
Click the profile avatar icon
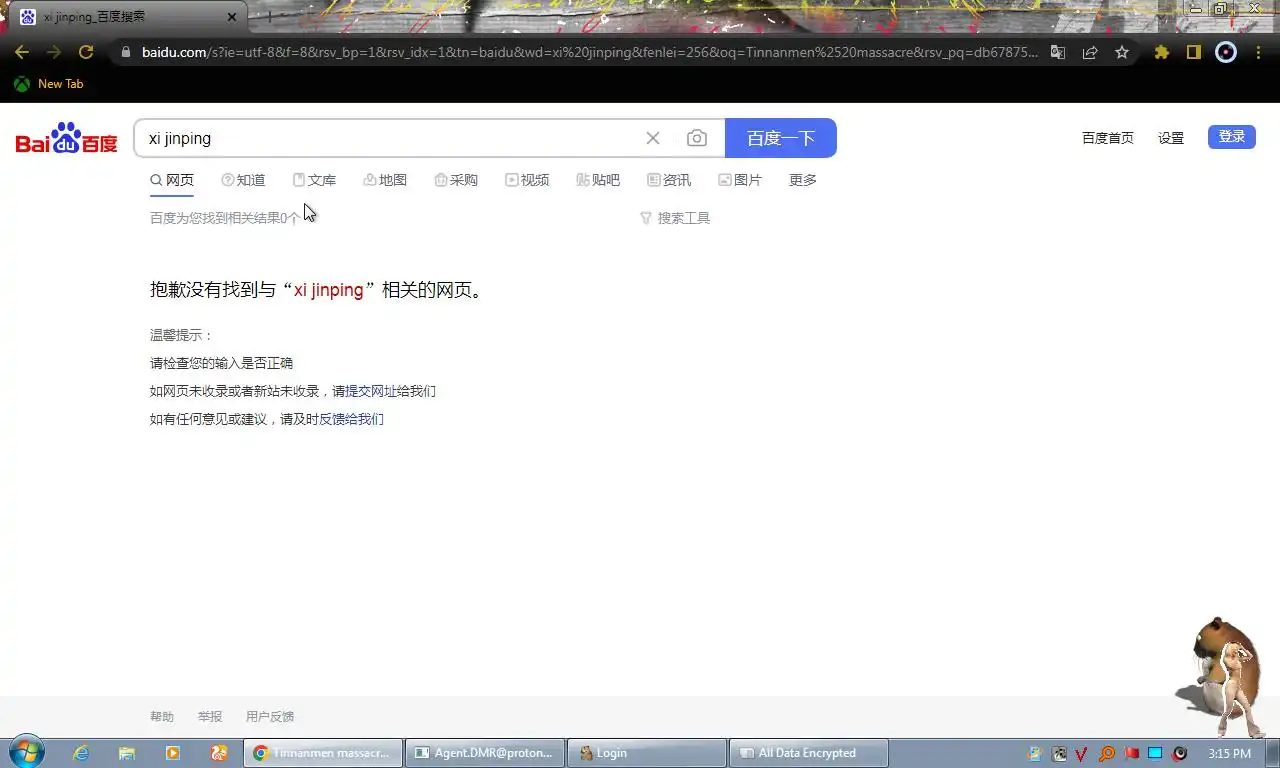point(1226,52)
